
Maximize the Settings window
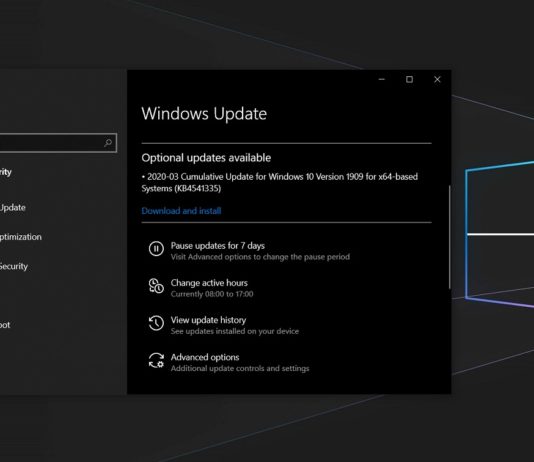click(409, 79)
